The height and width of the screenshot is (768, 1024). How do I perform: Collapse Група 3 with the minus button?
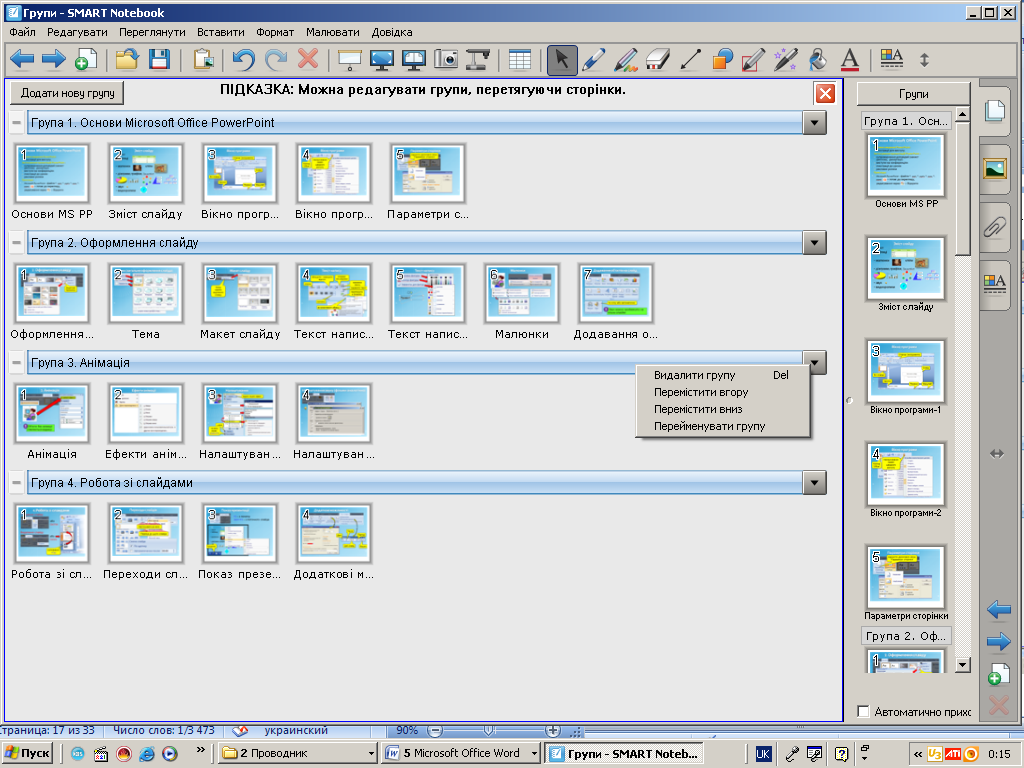click(x=17, y=362)
